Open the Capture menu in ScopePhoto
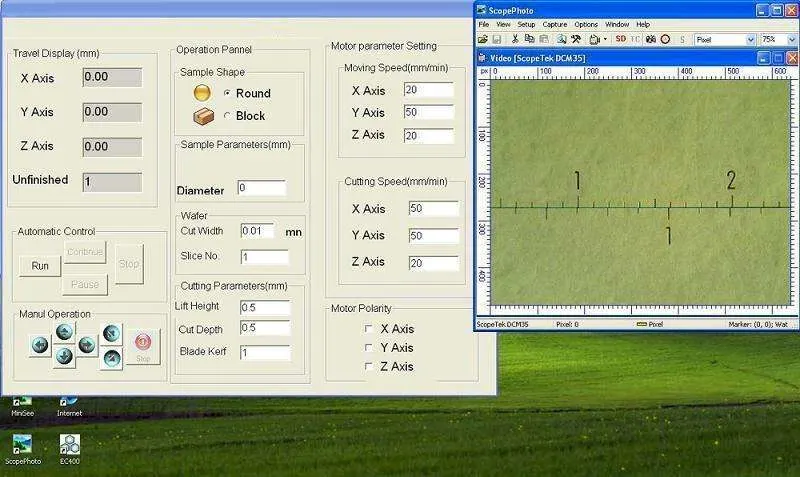 tap(555, 24)
